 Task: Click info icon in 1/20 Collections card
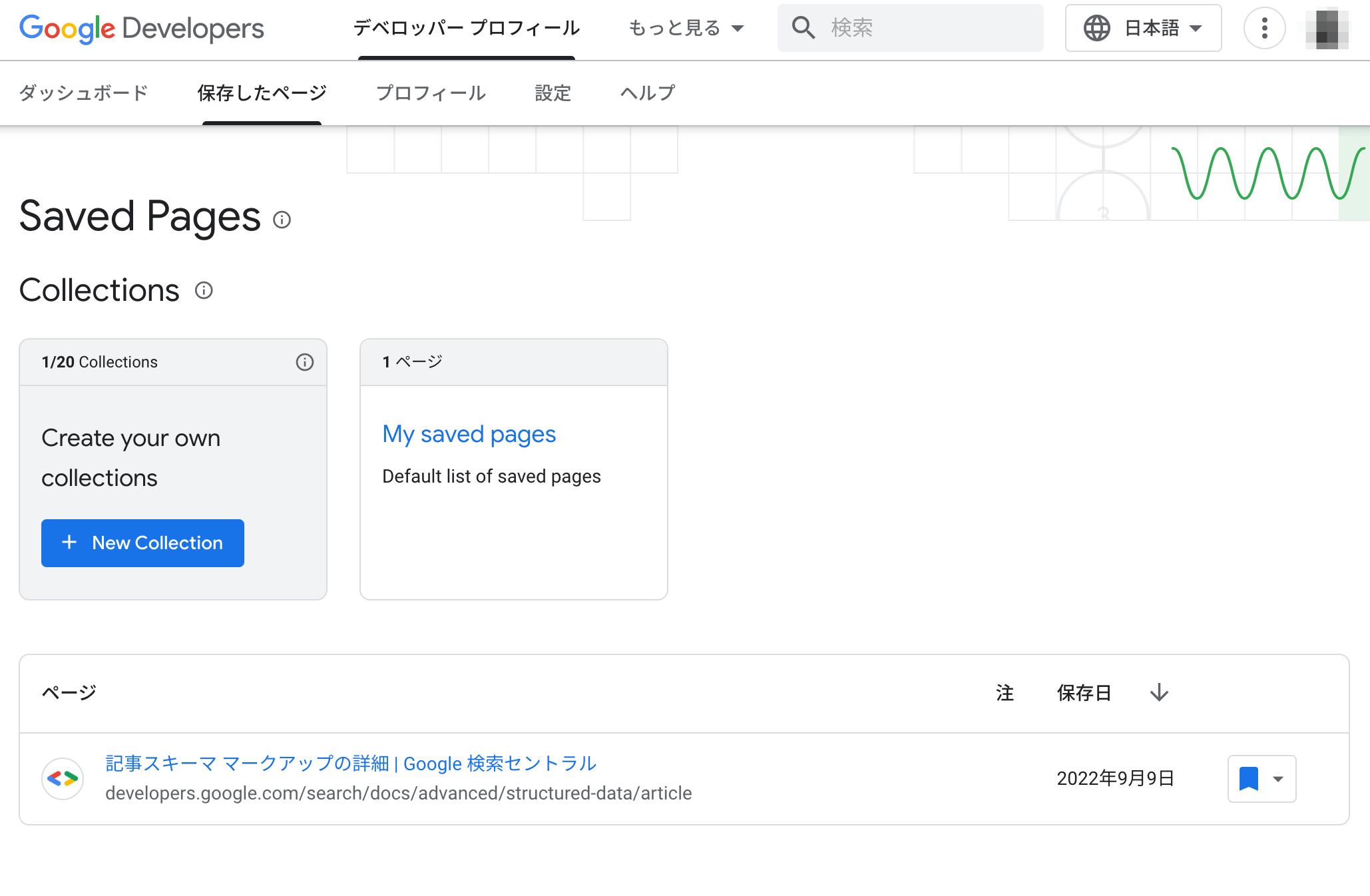pos(305,362)
